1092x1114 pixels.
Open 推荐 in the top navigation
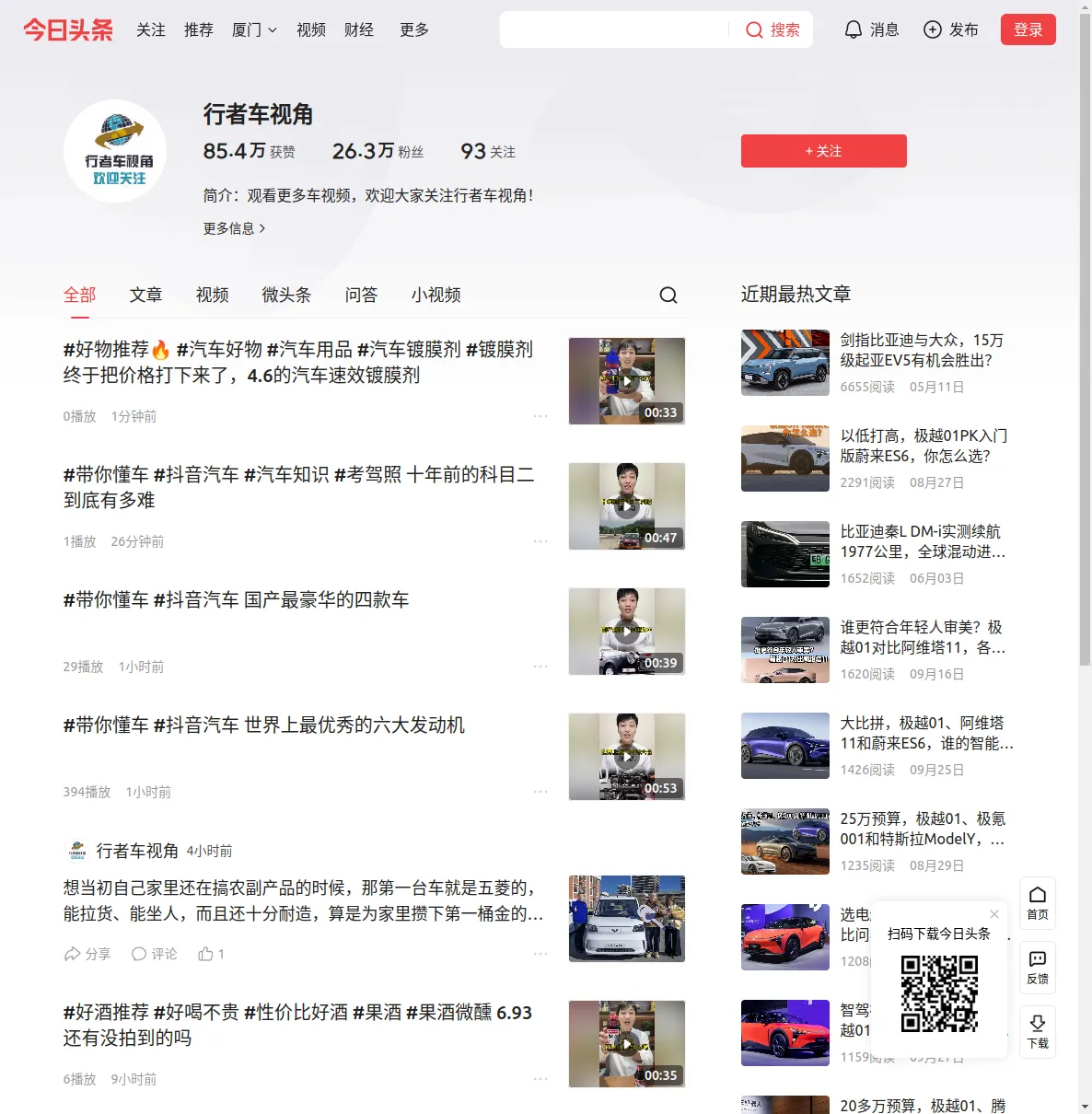[199, 30]
